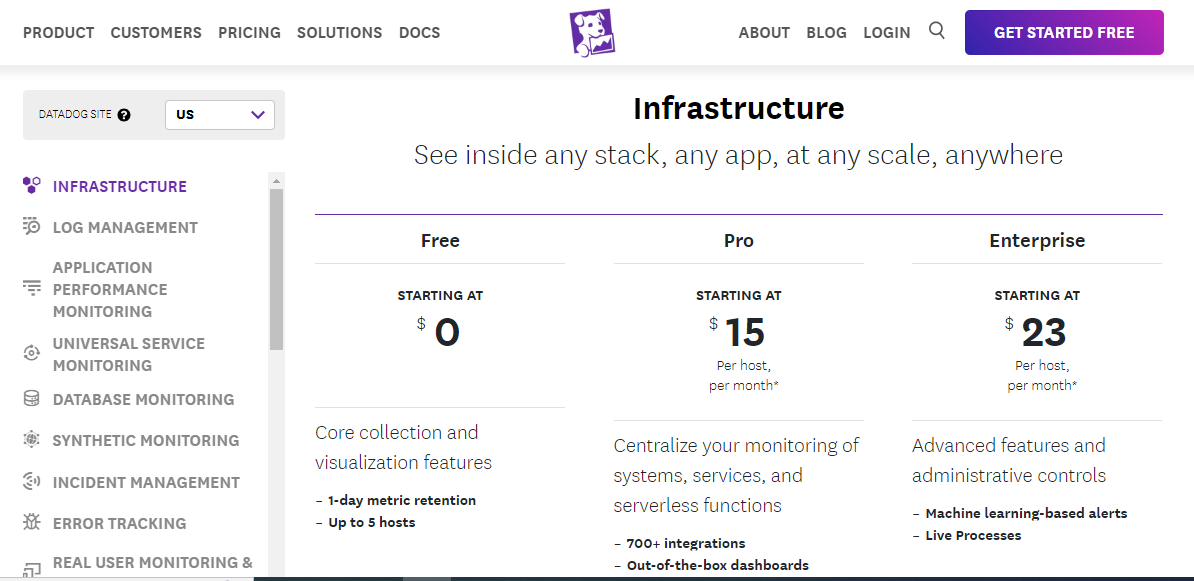Image resolution: width=1194 pixels, height=581 pixels.
Task: Click the Enterprise plan $23 price
Action: tap(1036, 332)
